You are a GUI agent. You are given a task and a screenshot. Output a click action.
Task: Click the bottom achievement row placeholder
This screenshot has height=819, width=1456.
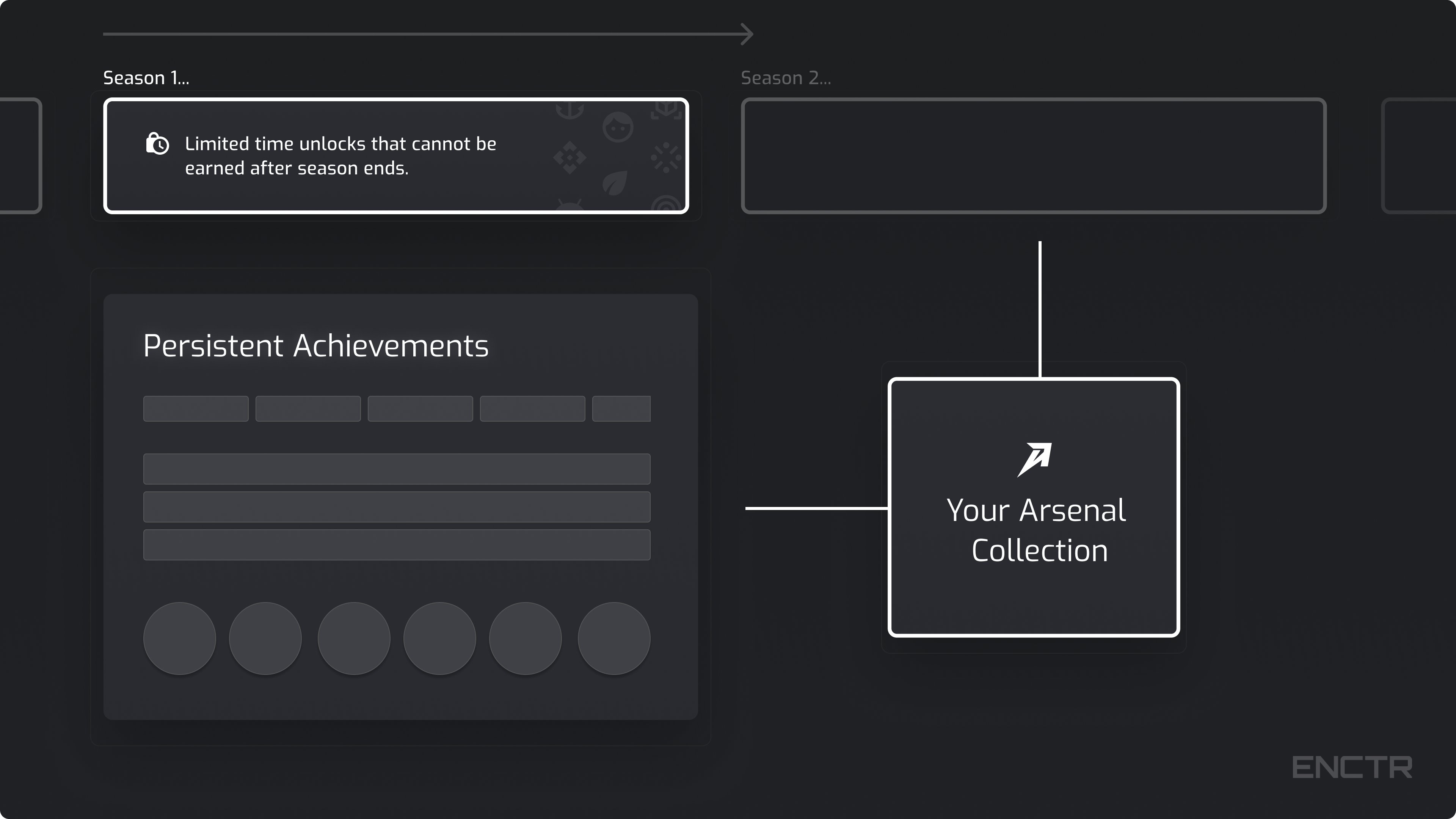point(397,545)
